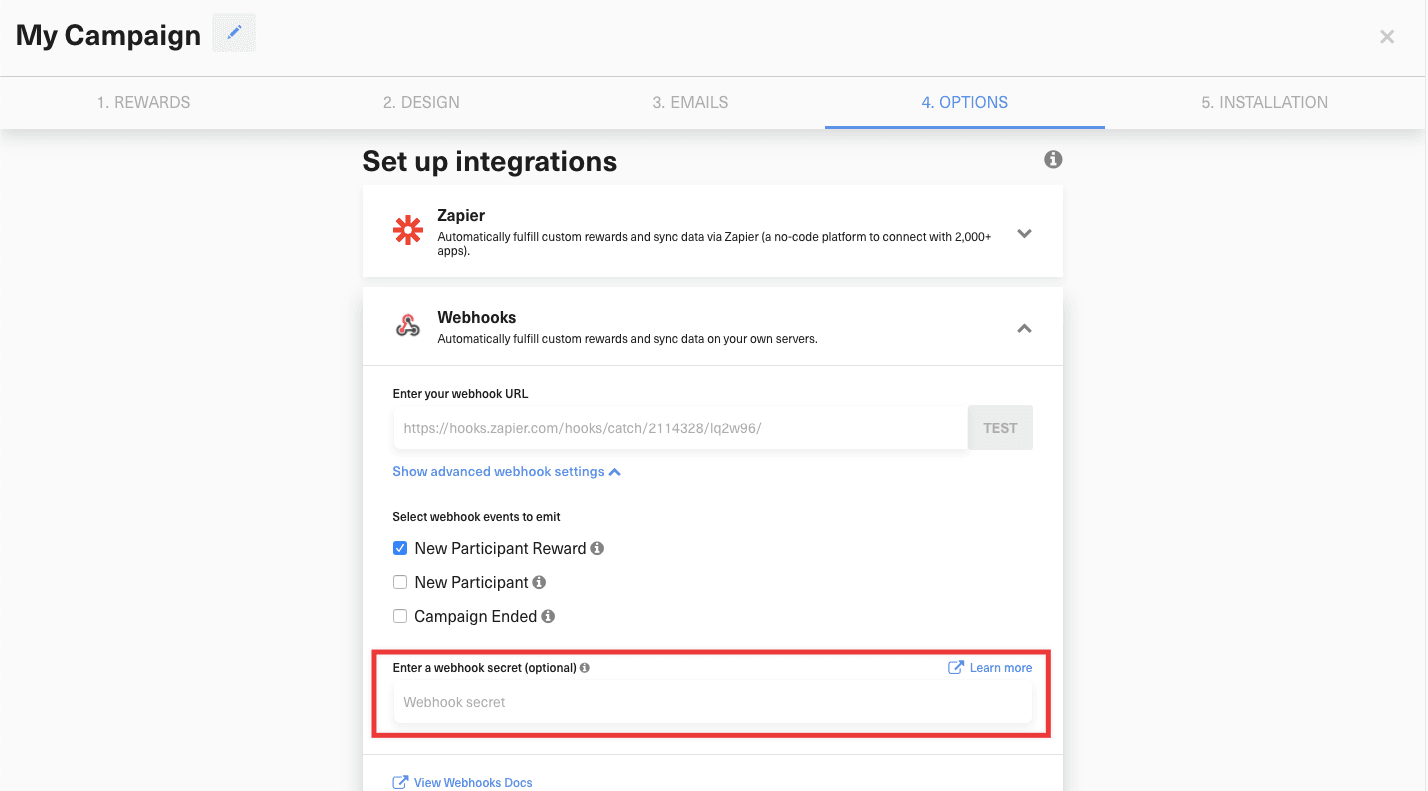Click the info icon next to New Participant Reward
Image resolution: width=1428 pixels, height=791 pixels.
pyautogui.click(x=597, y=548)
